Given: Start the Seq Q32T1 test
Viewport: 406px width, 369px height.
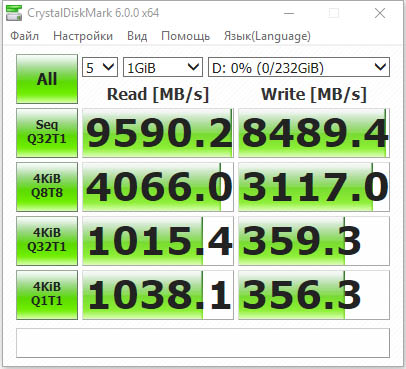Looking at the screenshot, I should 47,133.
